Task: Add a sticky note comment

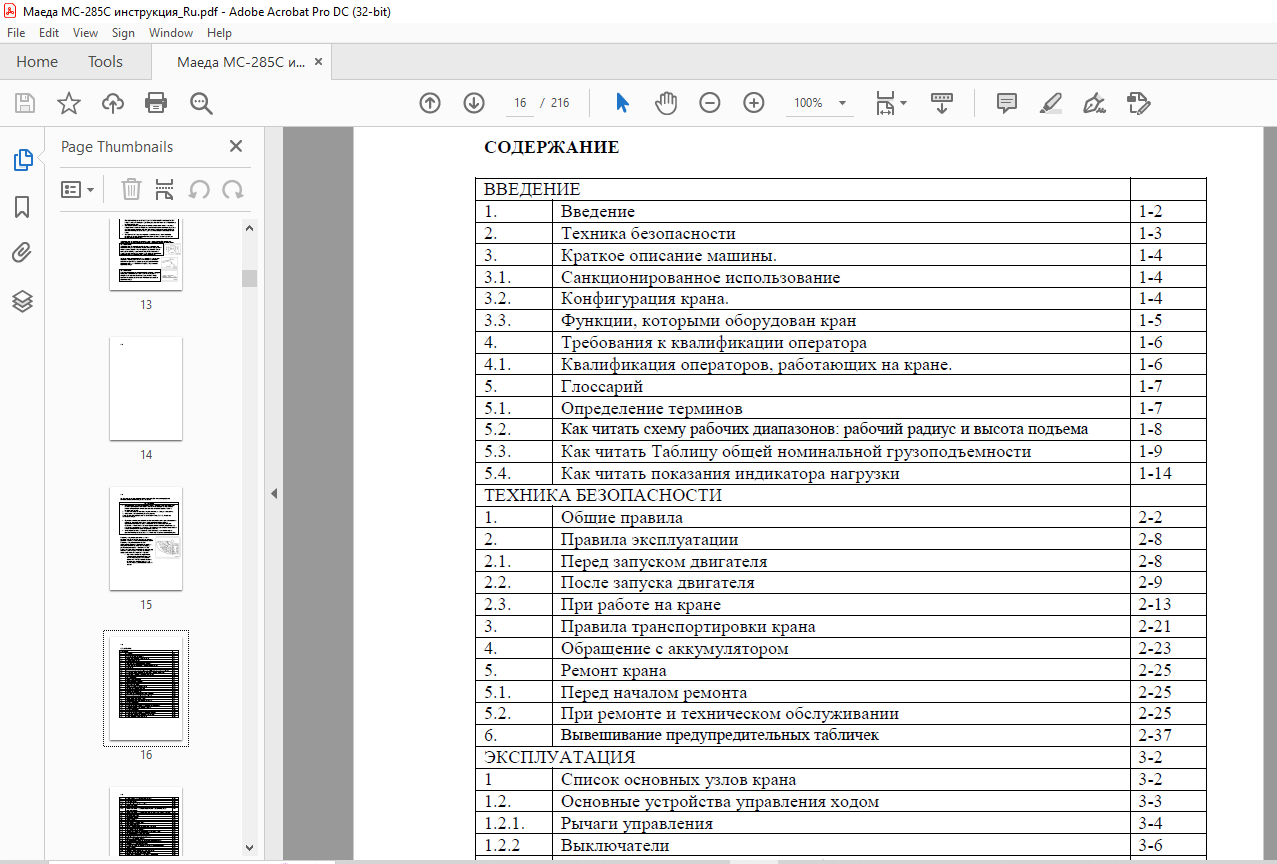Action: (1007, 103)
